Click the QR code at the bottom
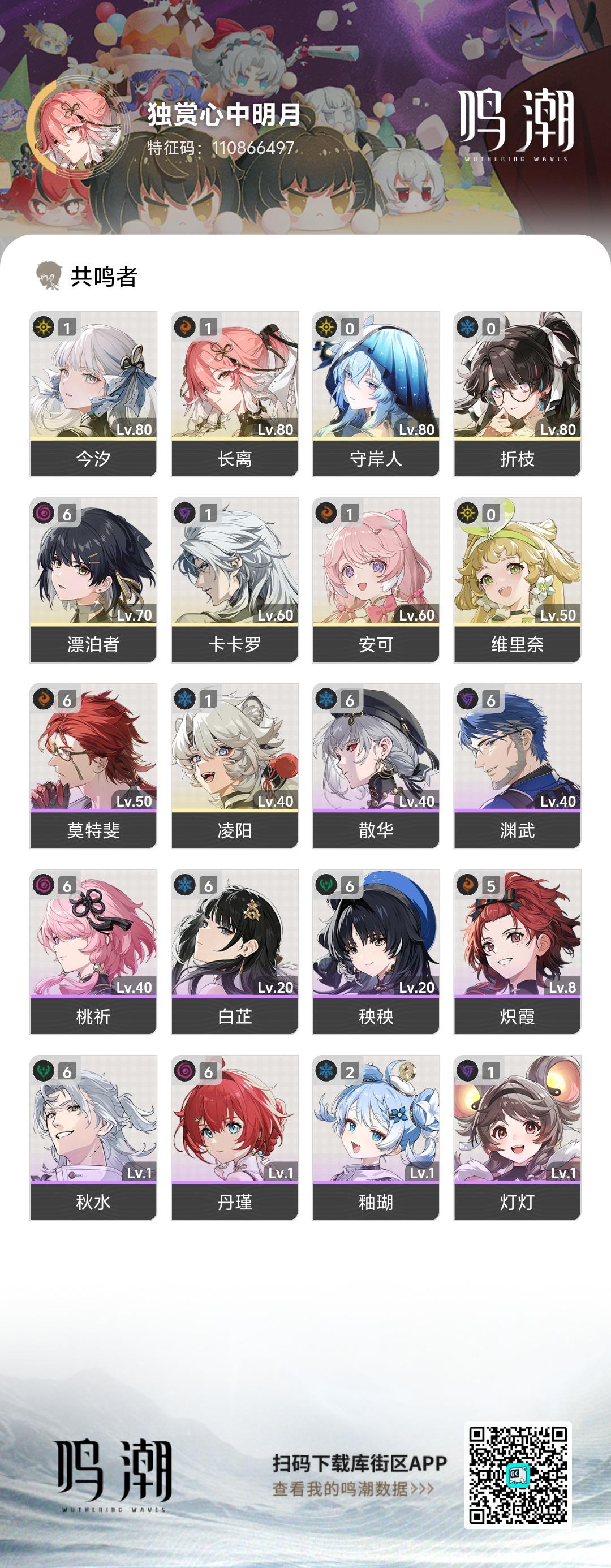Screen dimensions: 611x1568 (x=518, y=1475)
